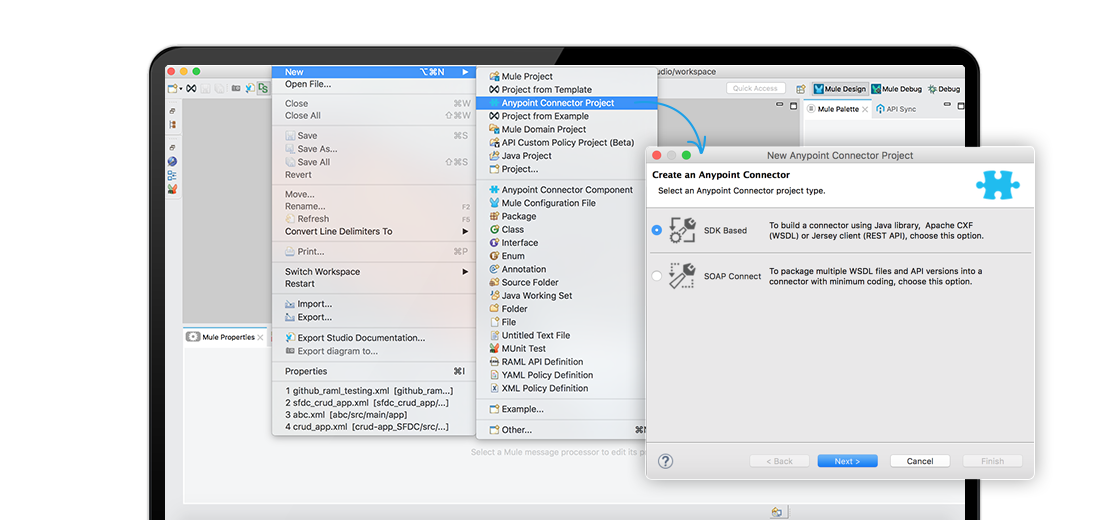This screenshot has height=520, width=1120.
Task: Click the Next > button in the dialog
Action: [x=847, y=461]
